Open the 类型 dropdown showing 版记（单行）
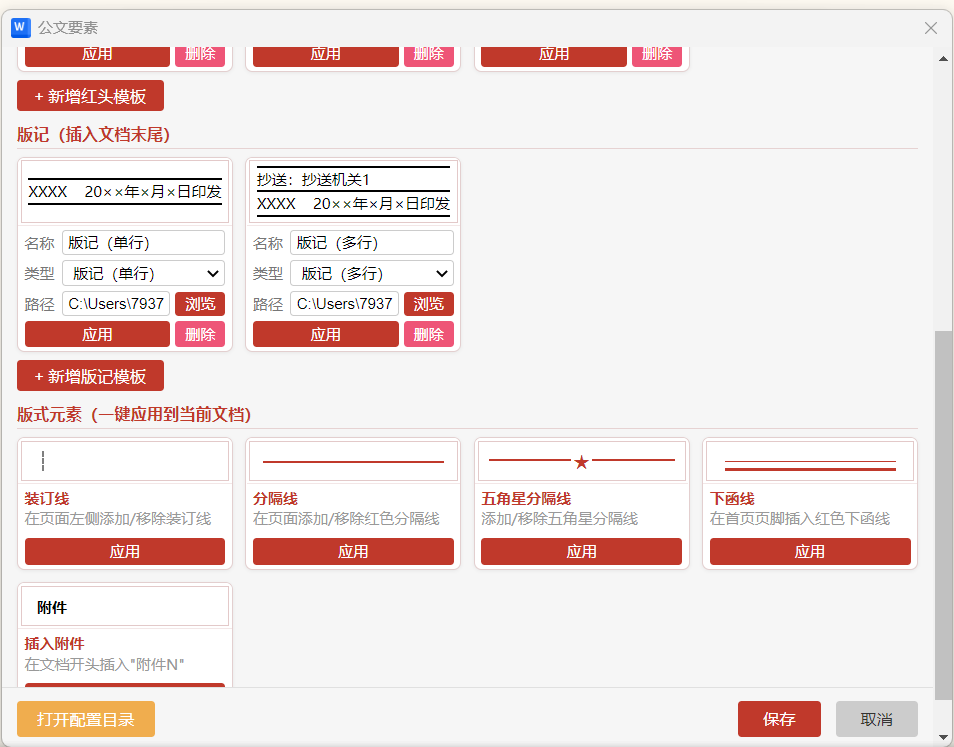The image size is (954, 747). tap(143, 273)
